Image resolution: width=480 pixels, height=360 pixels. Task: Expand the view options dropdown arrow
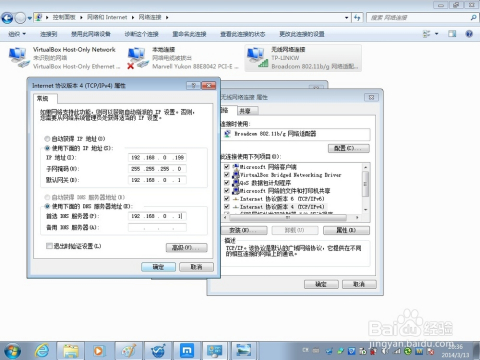[x=436, y=34]
